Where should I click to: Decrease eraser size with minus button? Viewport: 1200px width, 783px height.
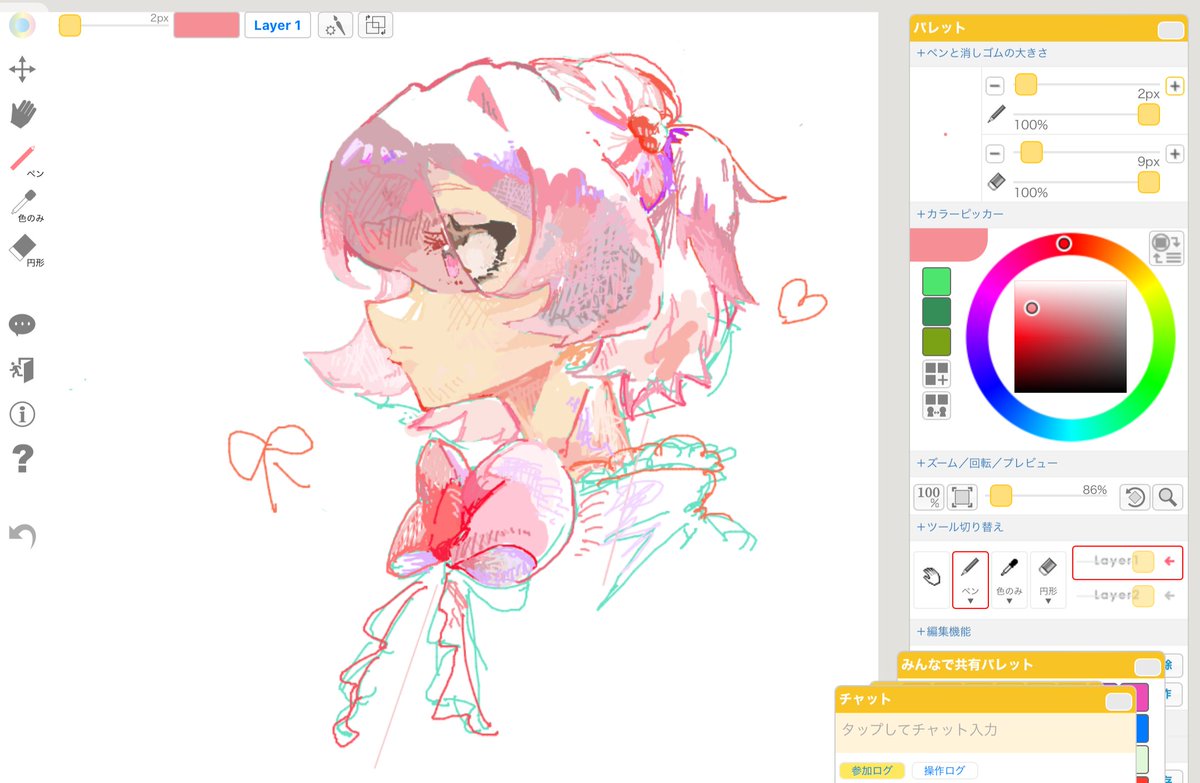995,153
